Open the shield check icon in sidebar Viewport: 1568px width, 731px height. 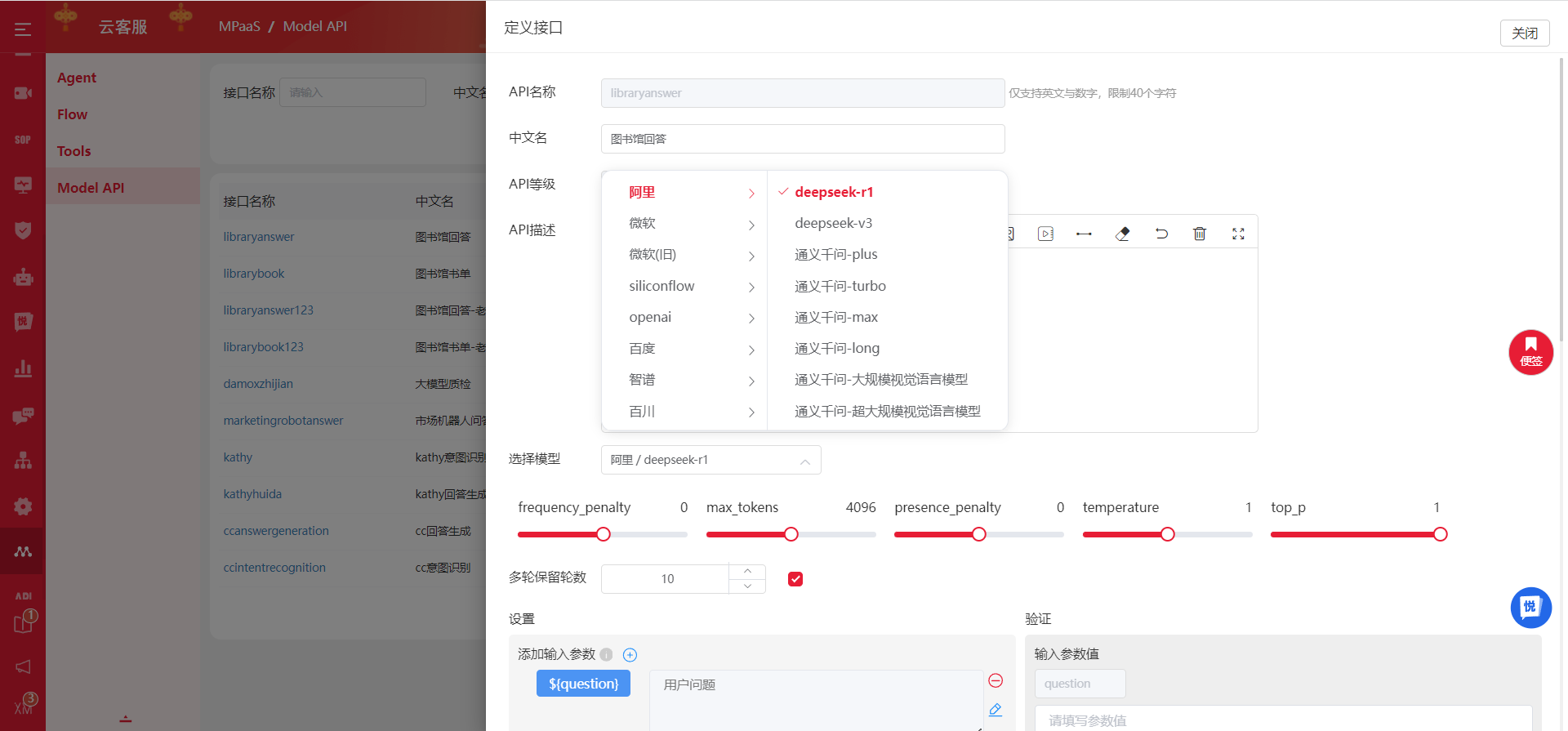23,230
